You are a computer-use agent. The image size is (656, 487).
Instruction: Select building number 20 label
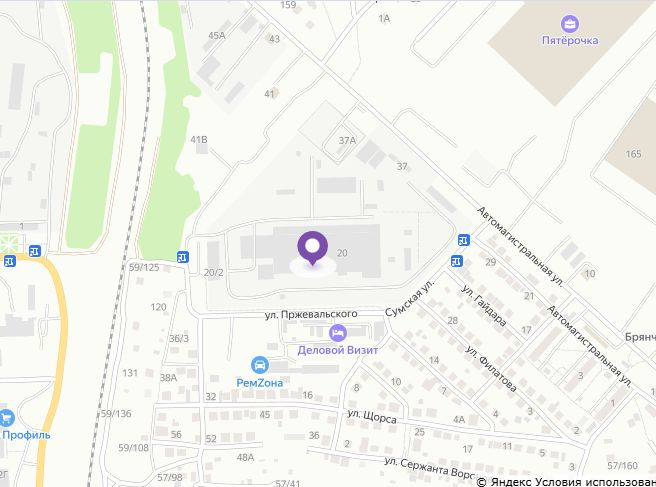[342, 253]
